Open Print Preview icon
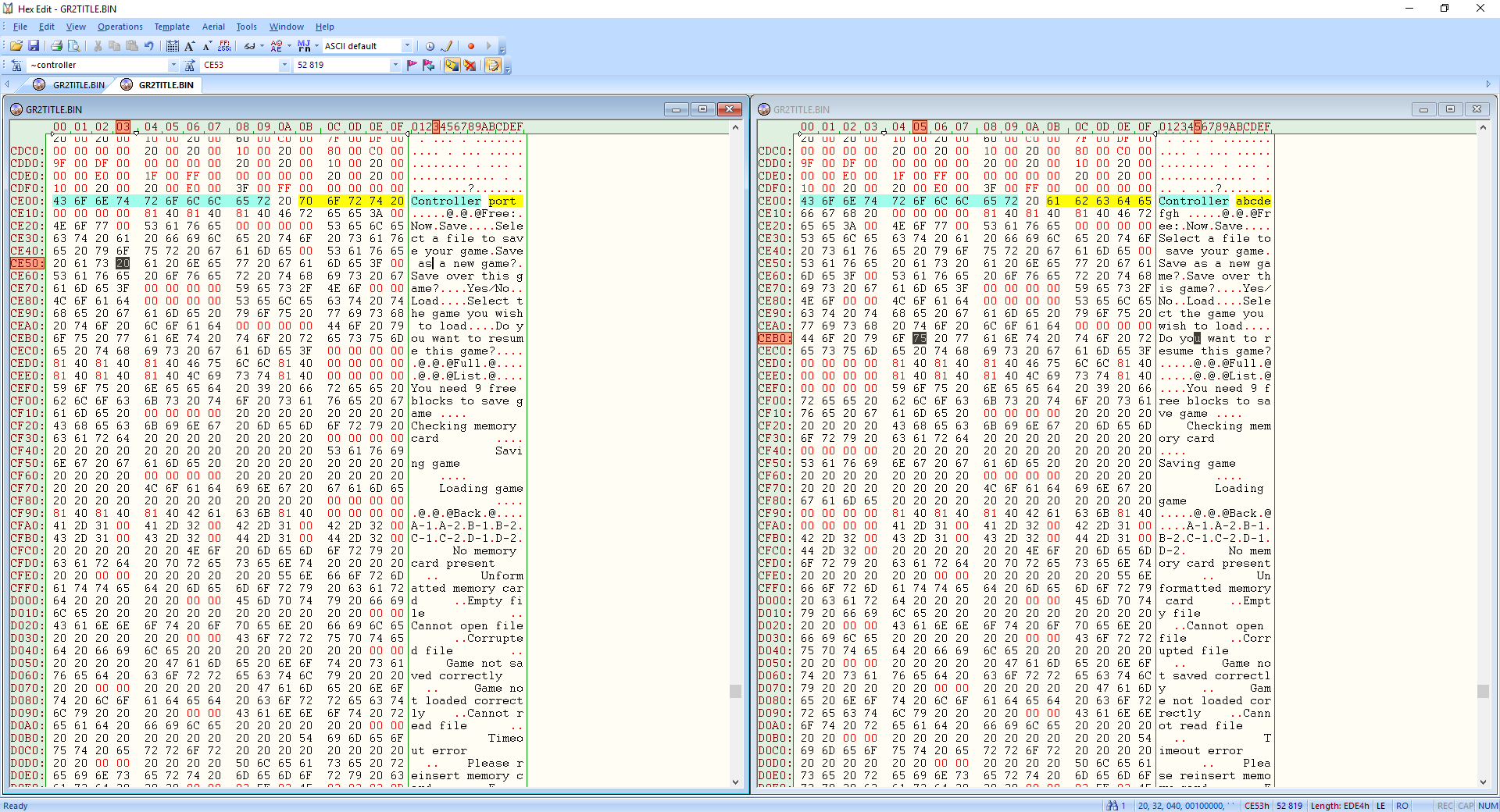 [x=73, y=46]
